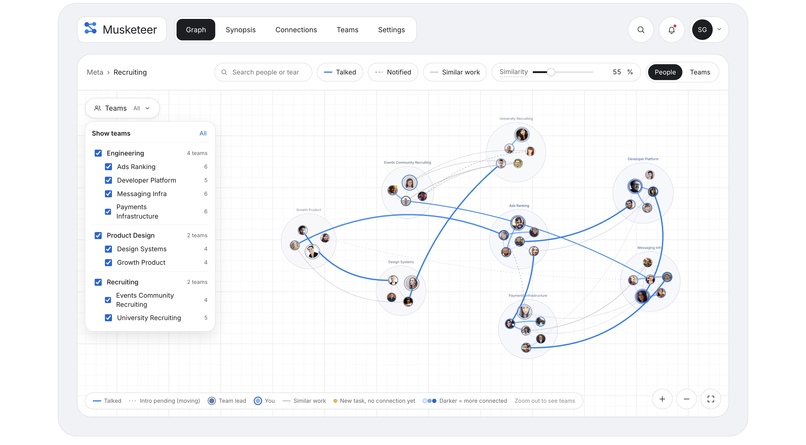Focus the Search people or teams field

click(263, 72)
